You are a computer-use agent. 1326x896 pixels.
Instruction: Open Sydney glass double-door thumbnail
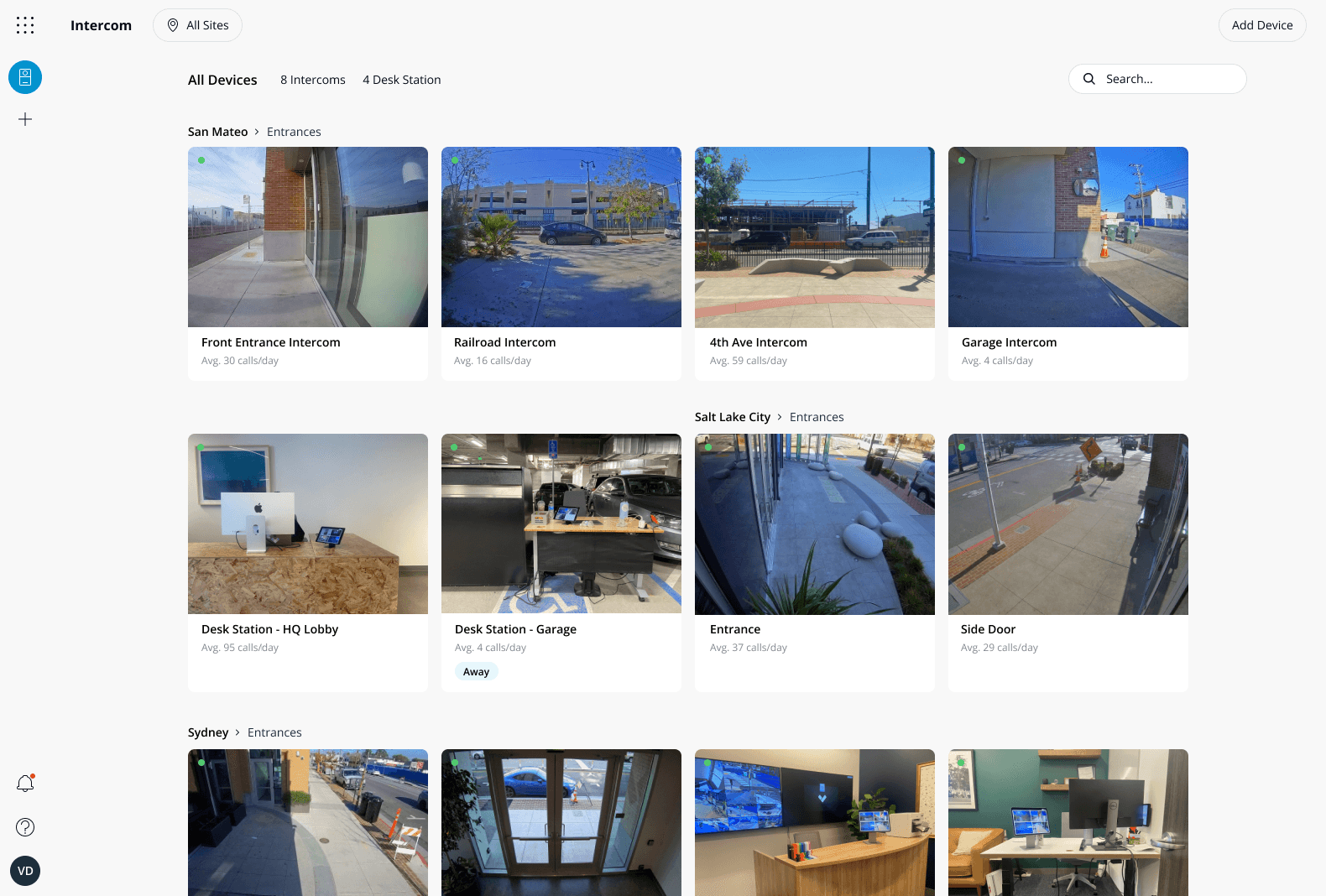point(561,822)
